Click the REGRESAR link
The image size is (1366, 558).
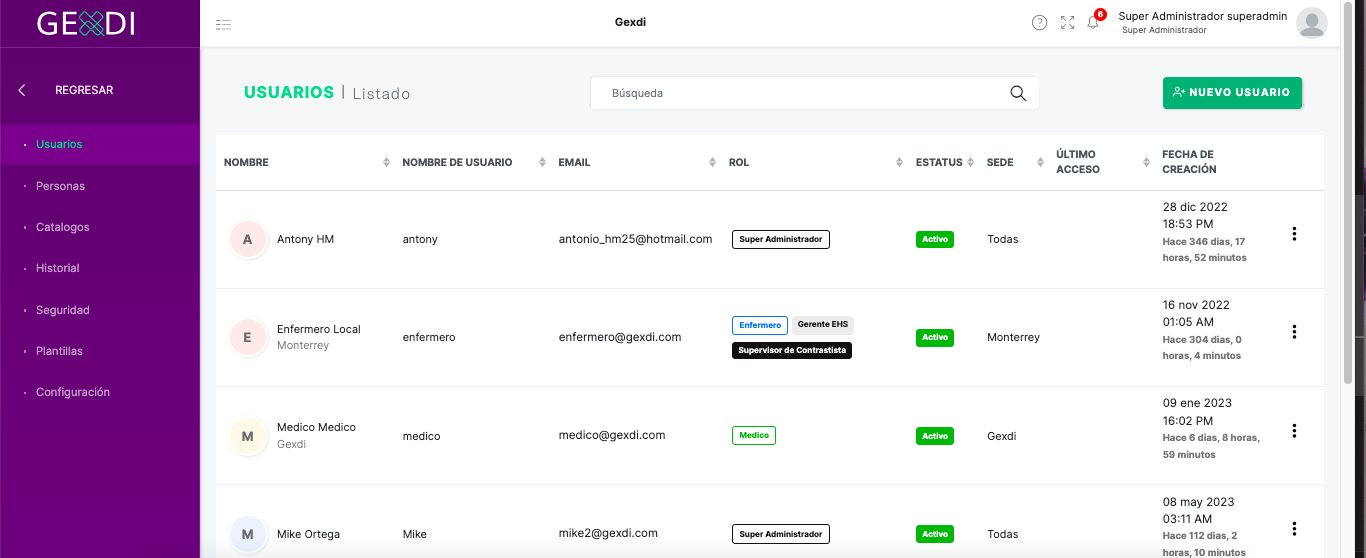coord(84,90)
